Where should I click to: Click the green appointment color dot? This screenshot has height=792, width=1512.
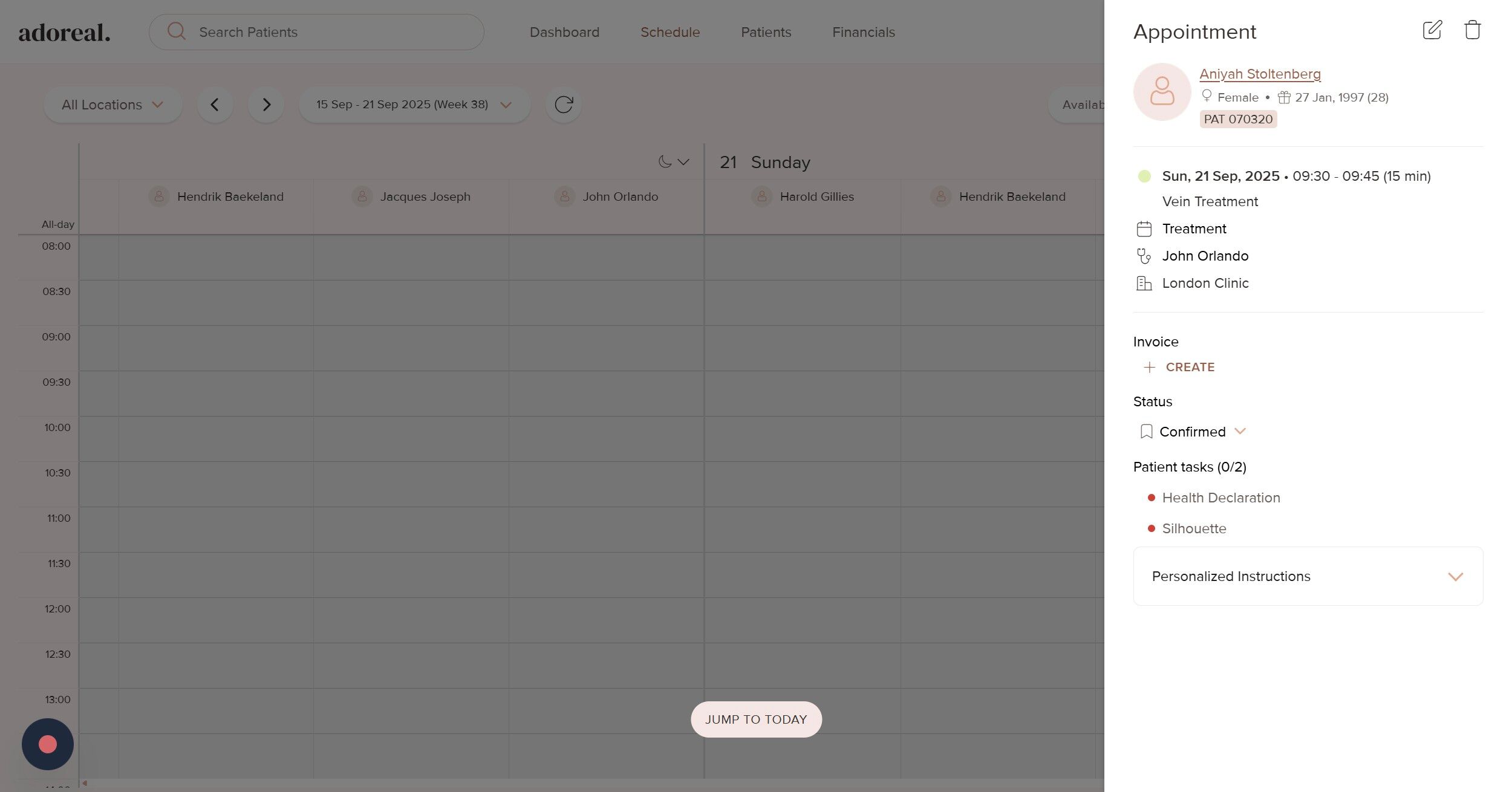[x=1144, y=176]
